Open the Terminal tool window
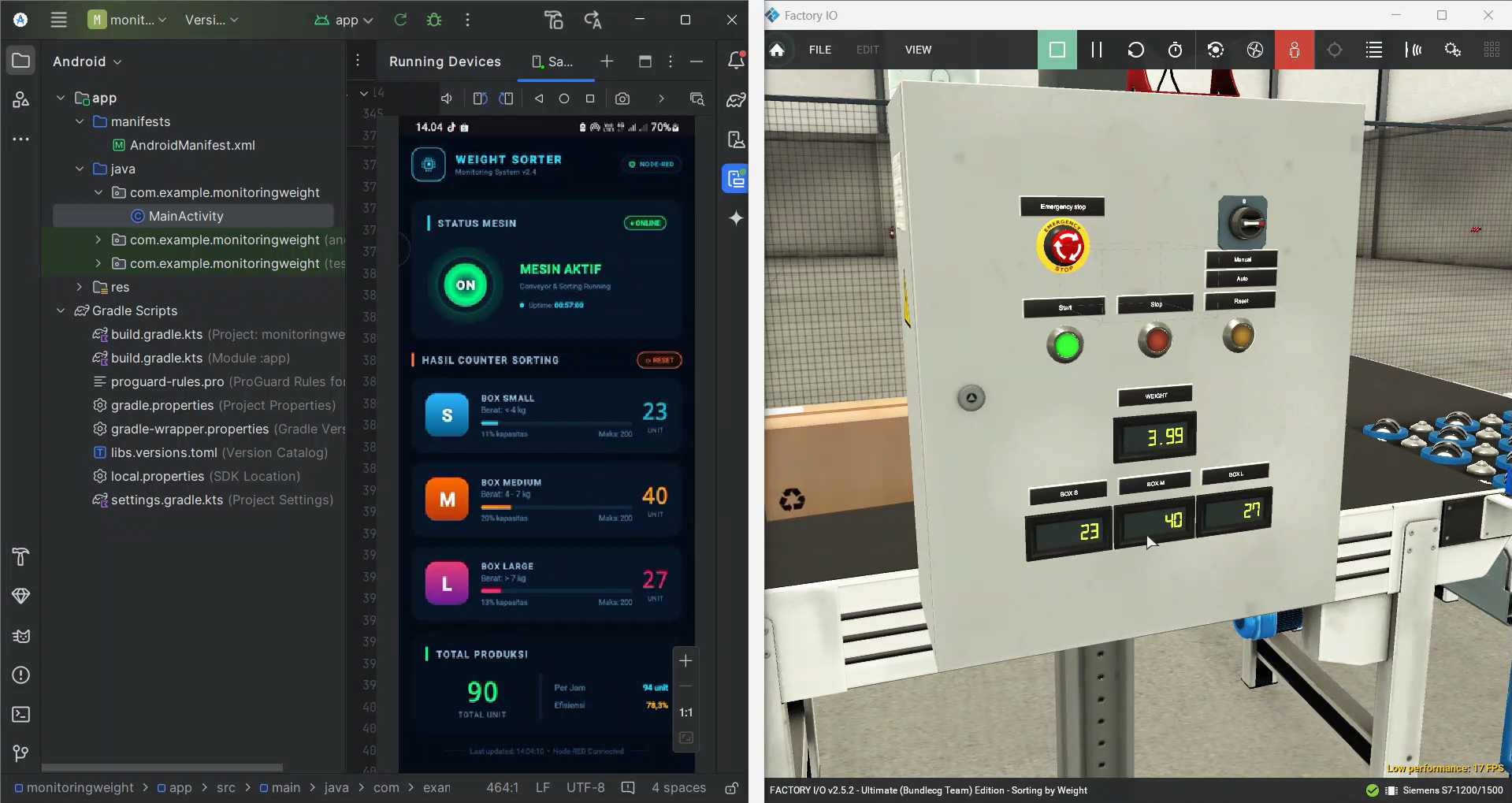This screenshot has height=803, width=1512. [21, 715]
